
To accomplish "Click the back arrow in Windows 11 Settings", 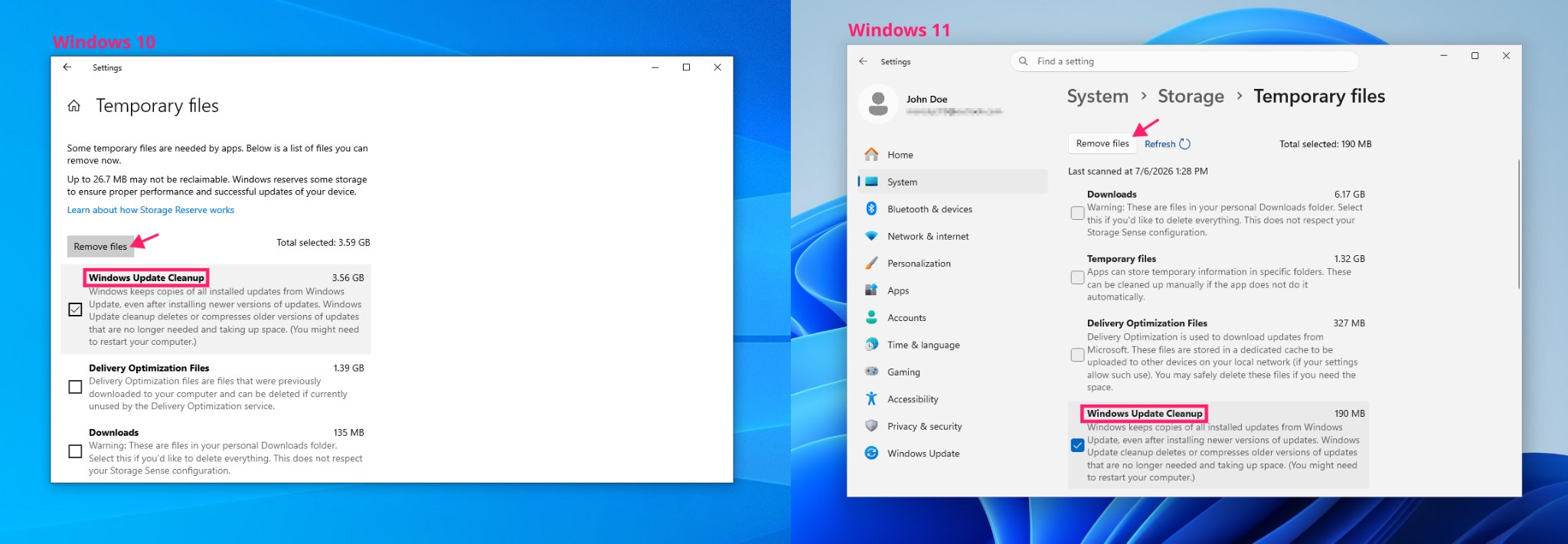I will 864,61.
